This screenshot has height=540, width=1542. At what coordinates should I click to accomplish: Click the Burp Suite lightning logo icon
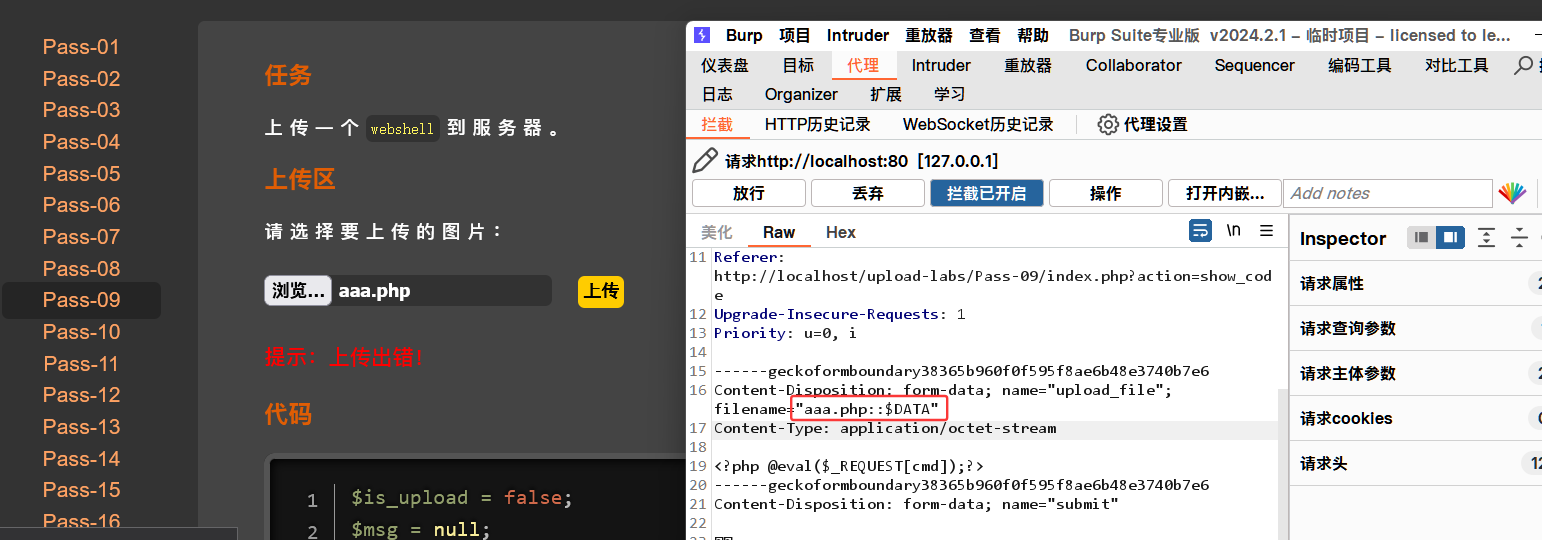tap(702, 35)
